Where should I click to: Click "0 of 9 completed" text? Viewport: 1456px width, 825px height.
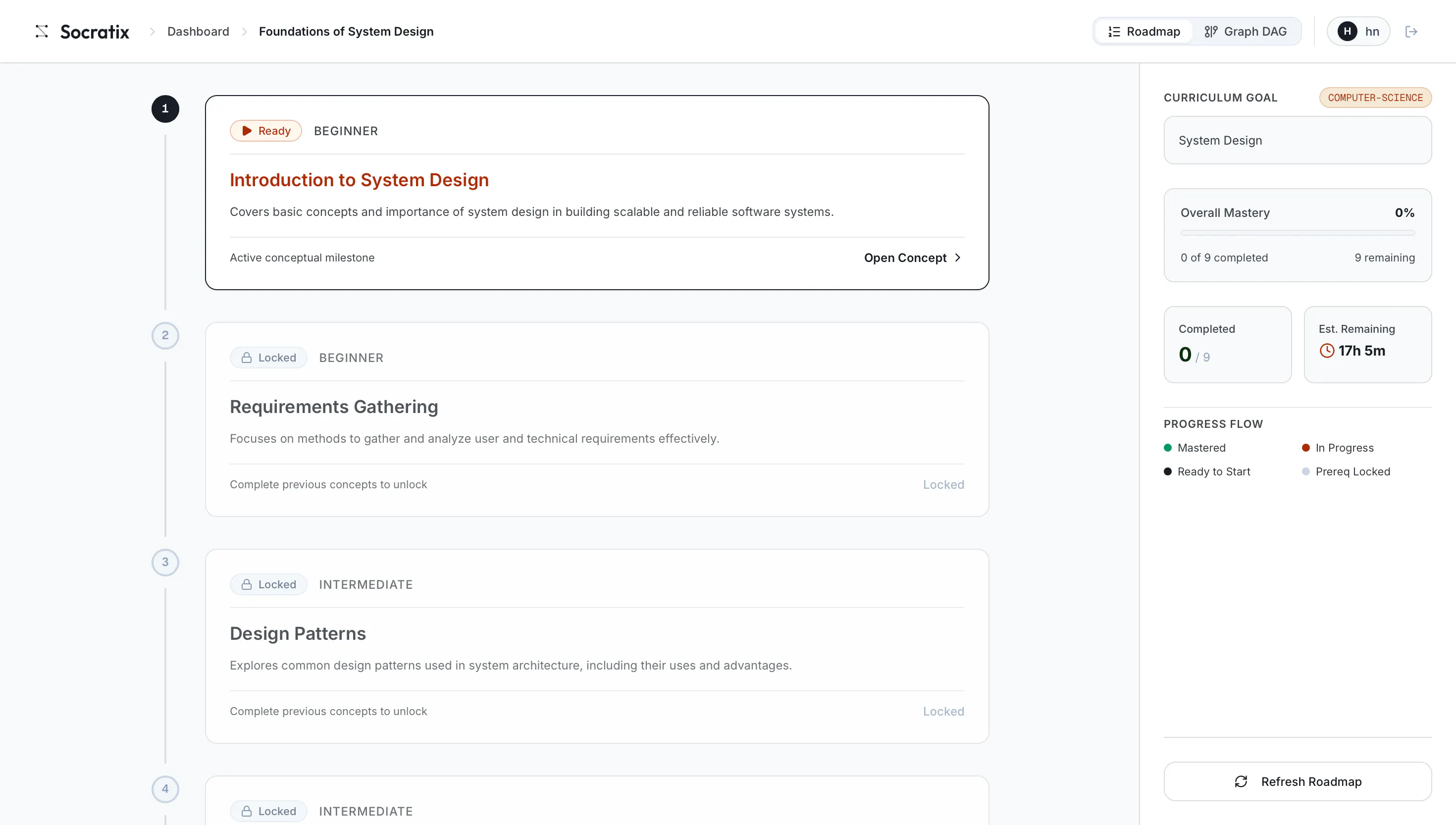pos(1224,257)
